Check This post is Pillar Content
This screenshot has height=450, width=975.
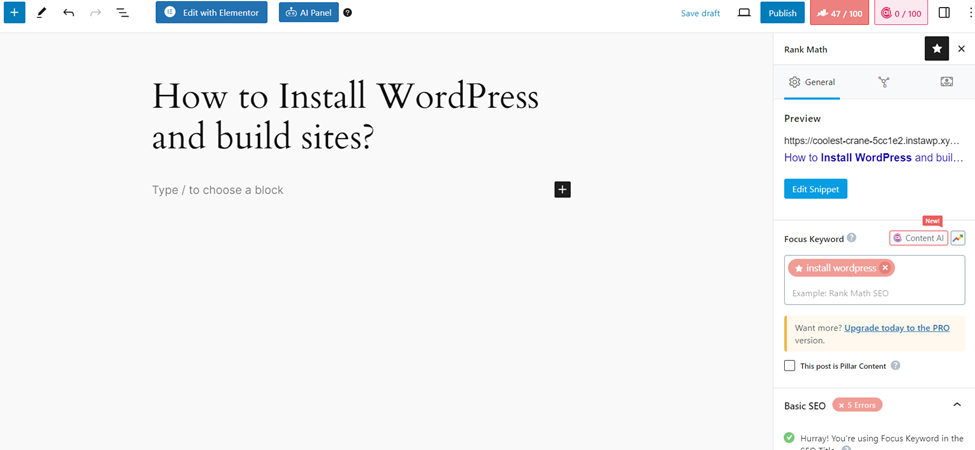click(x=790, y=365)
